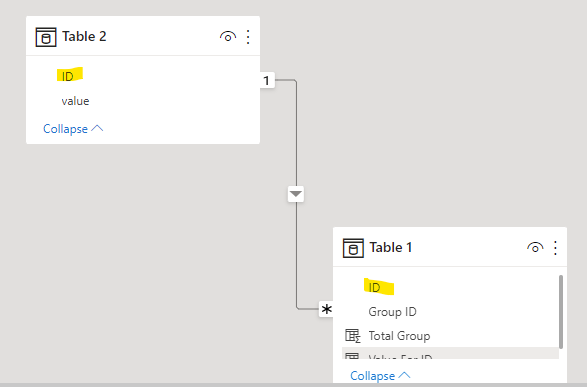Toggle visibility eye on Table 1
This screenshot has height=387, width=587.
pos(535,248)
